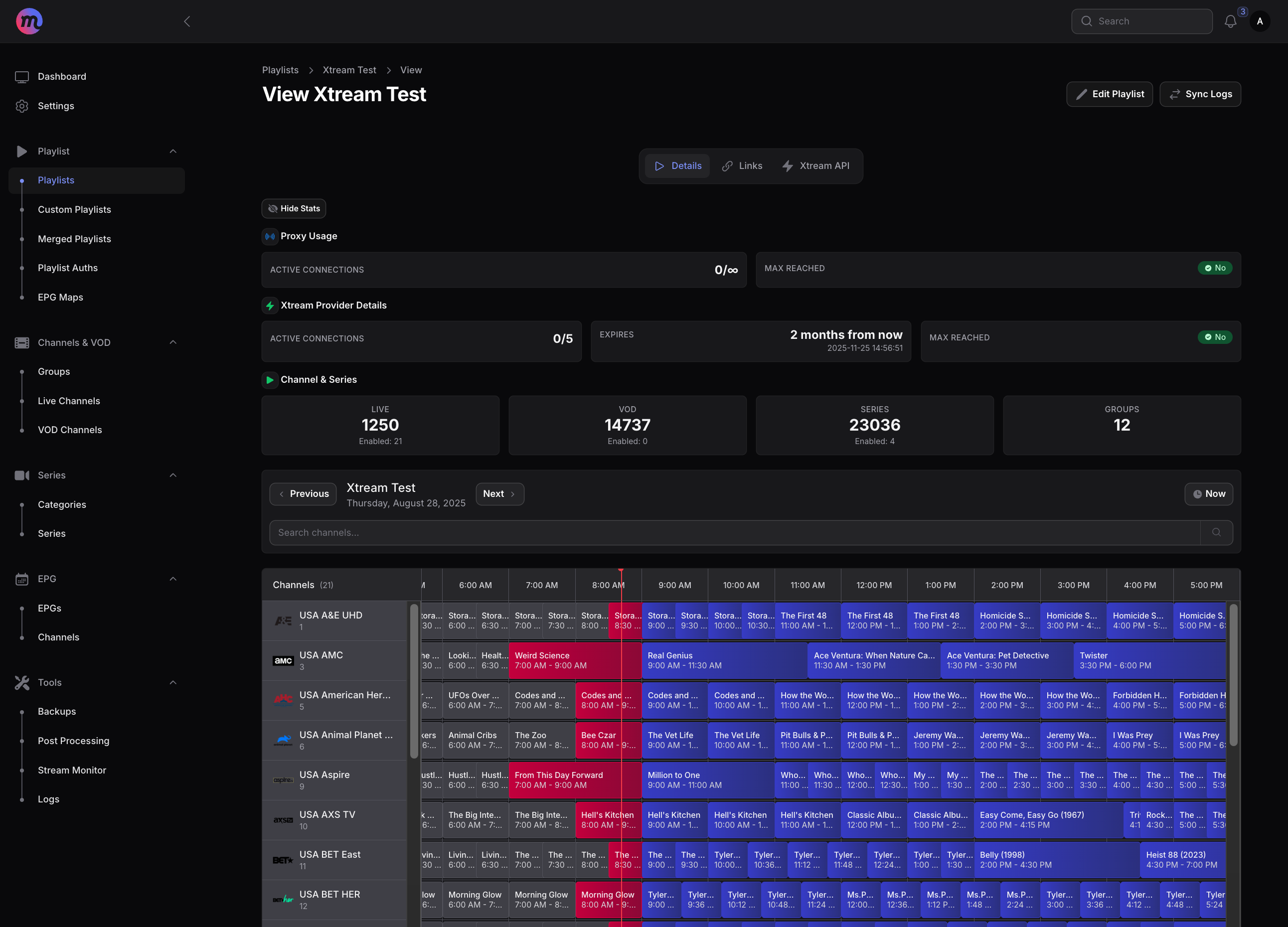The image size is (1288, 927).
Task: Click the Edit Playlist button
Action: coord(1109,94)
